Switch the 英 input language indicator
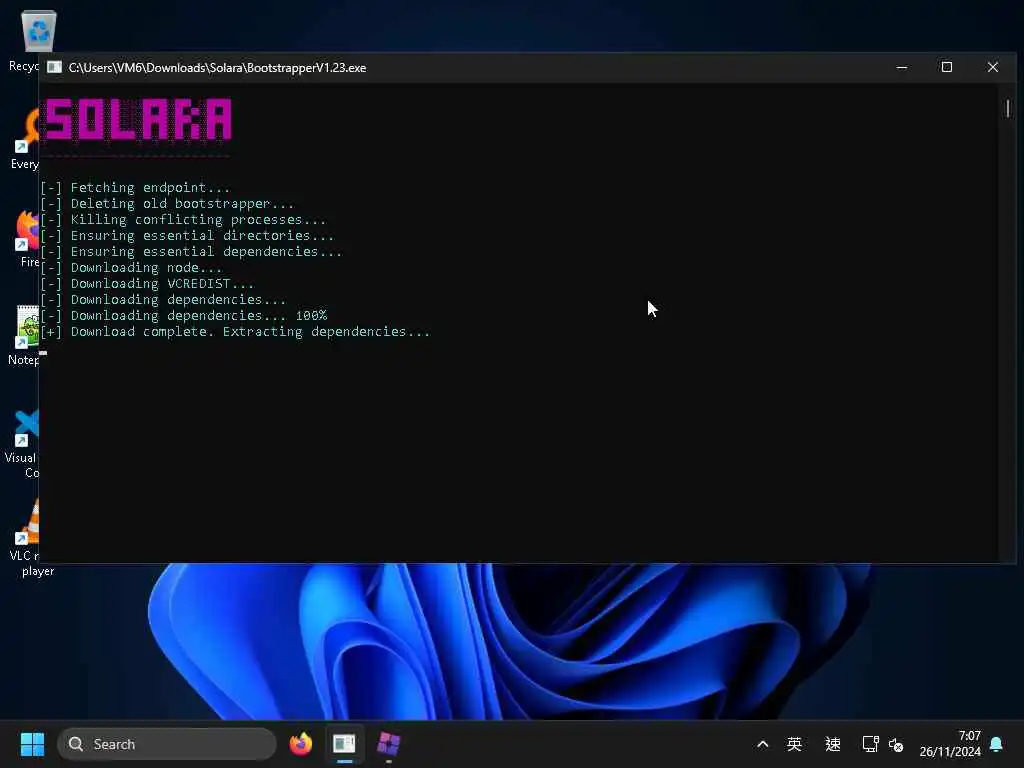1024x768 pixels. click(x=794, y=744)
